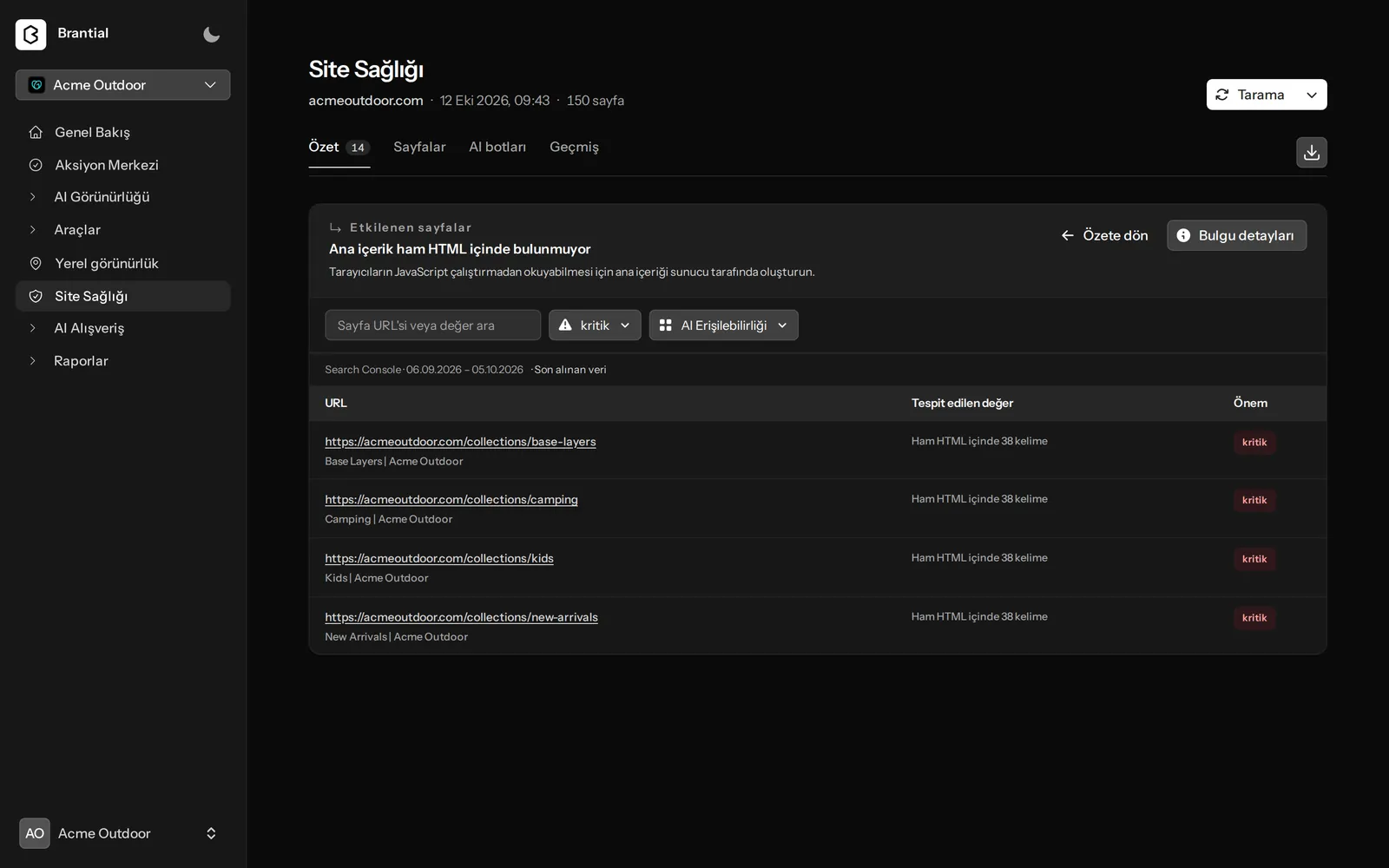The height and width of the screenshot is (868, 1389).
Task: Click the download export icon
Action: 1312,153
